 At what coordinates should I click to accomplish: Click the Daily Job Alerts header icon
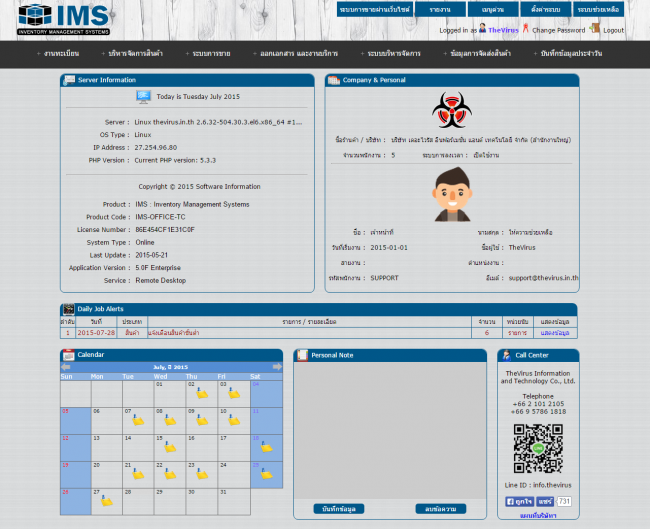pos(68,309)
